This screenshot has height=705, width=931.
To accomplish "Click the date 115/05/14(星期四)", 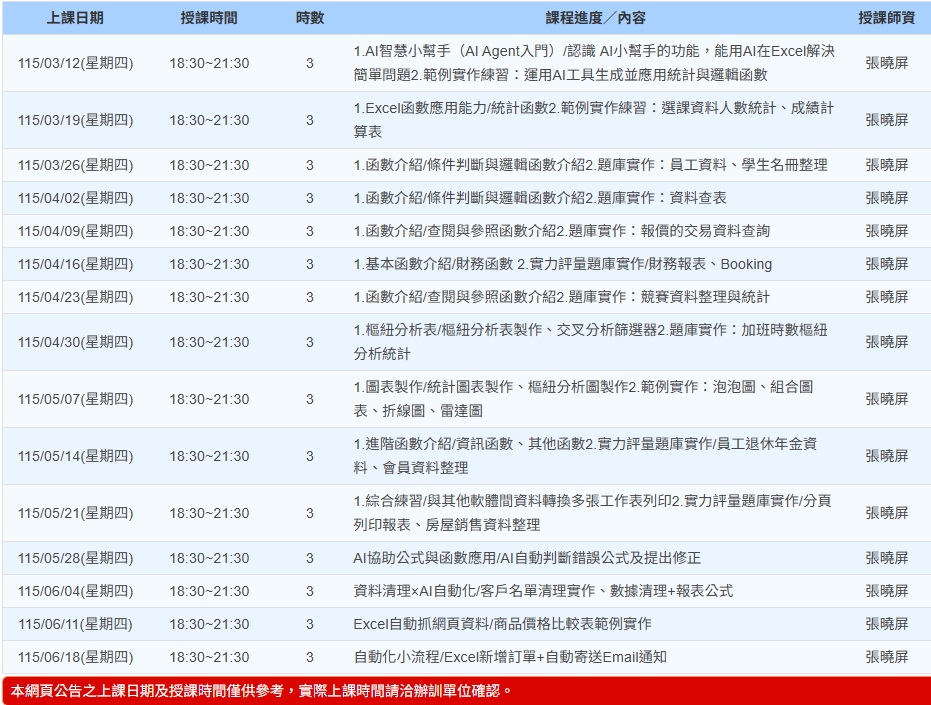I will 75,456.
